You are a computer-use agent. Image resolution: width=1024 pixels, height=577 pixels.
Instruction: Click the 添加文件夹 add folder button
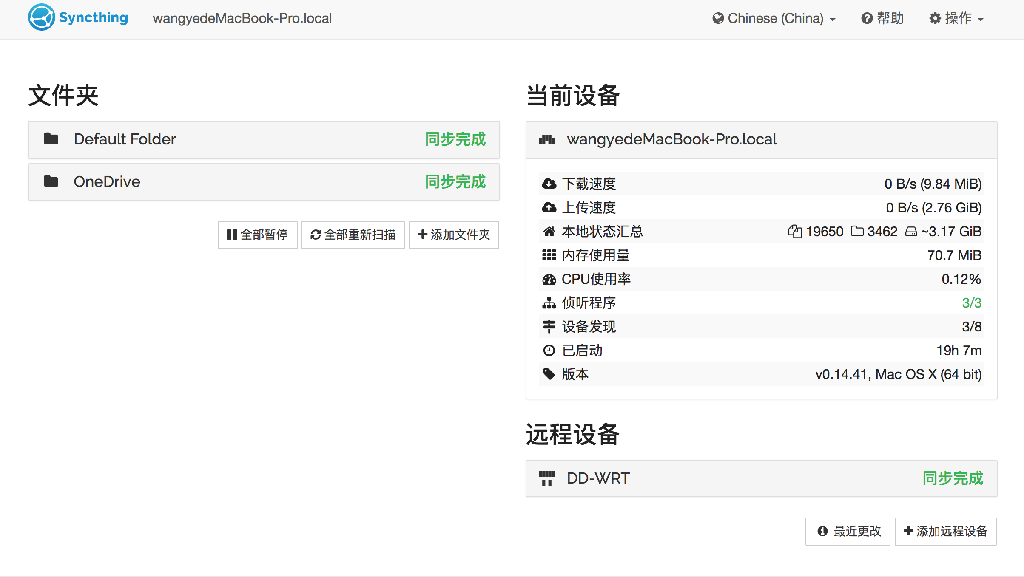454,234
